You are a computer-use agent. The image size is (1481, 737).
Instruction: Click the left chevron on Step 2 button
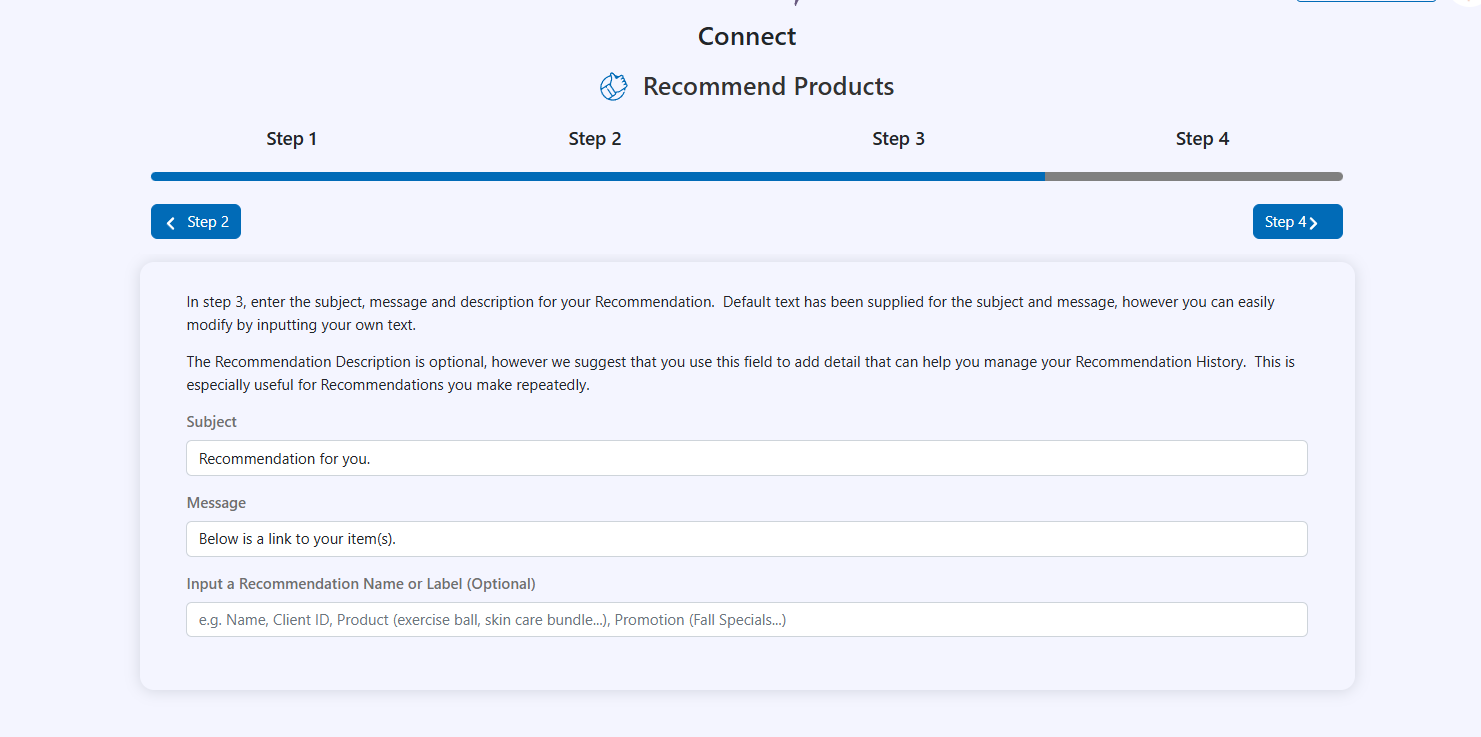[171, 223]
